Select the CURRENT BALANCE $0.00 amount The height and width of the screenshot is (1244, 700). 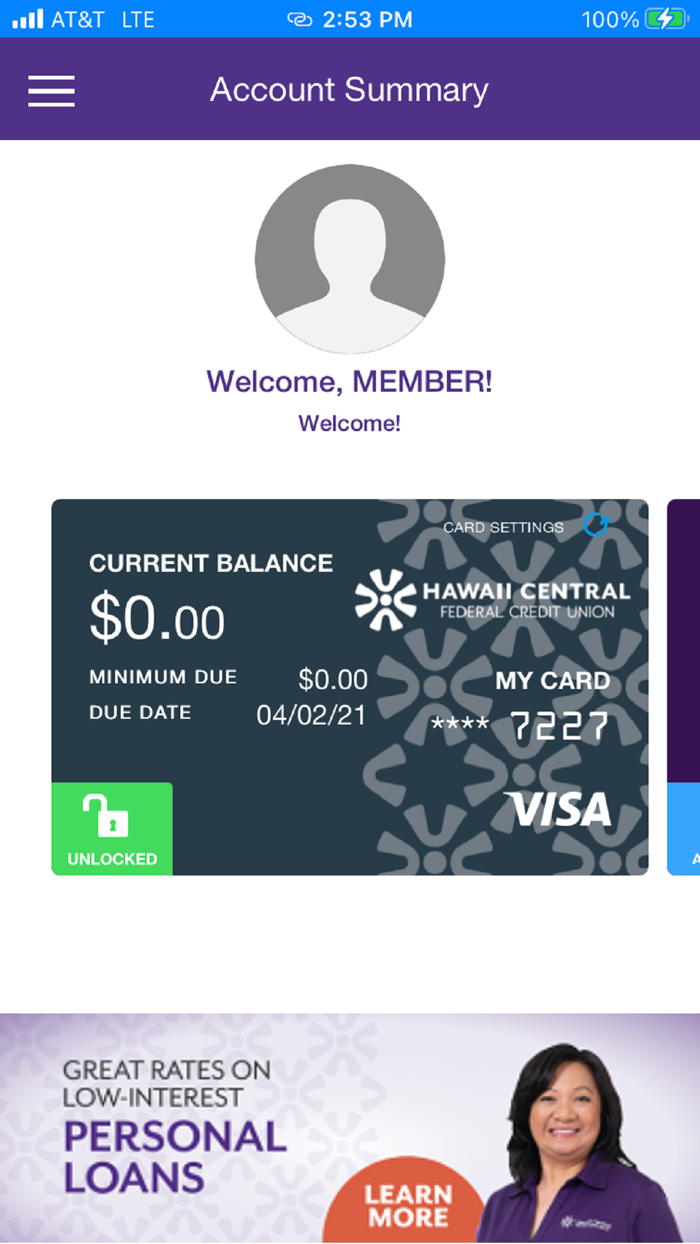[x=156, y=620]
